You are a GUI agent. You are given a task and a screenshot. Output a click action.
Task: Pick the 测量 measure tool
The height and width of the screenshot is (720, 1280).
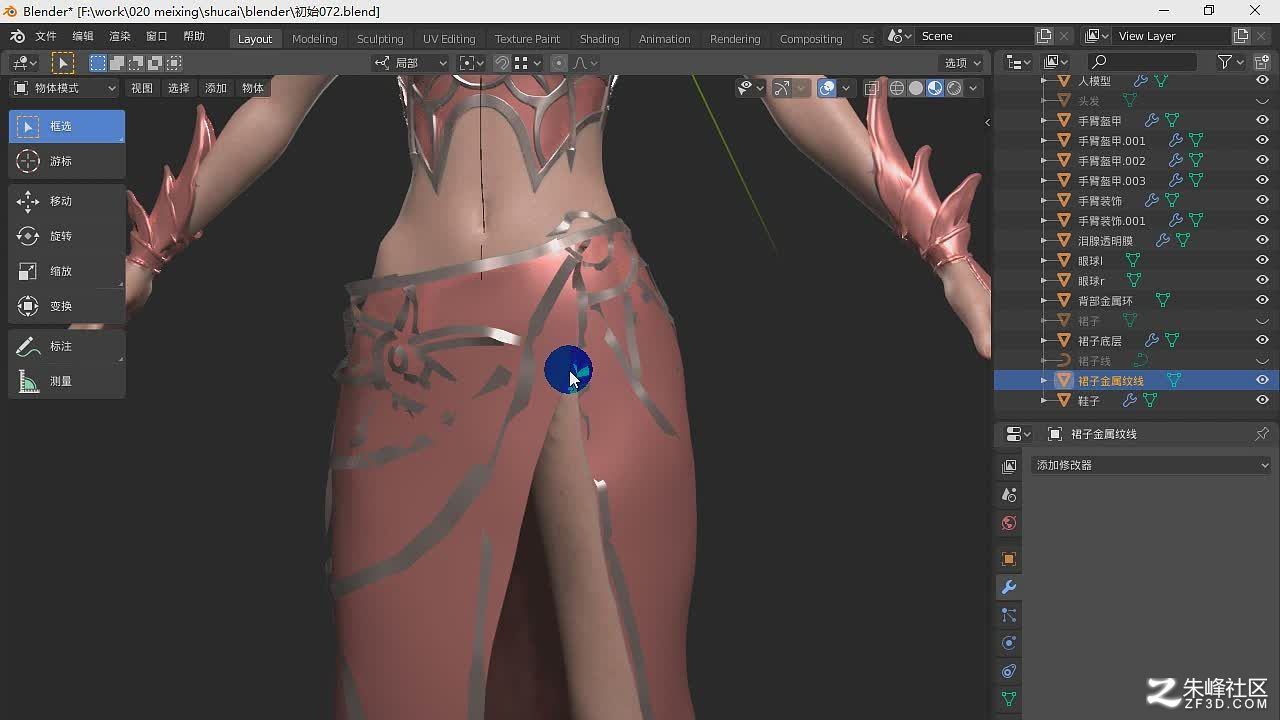[67, 381]
